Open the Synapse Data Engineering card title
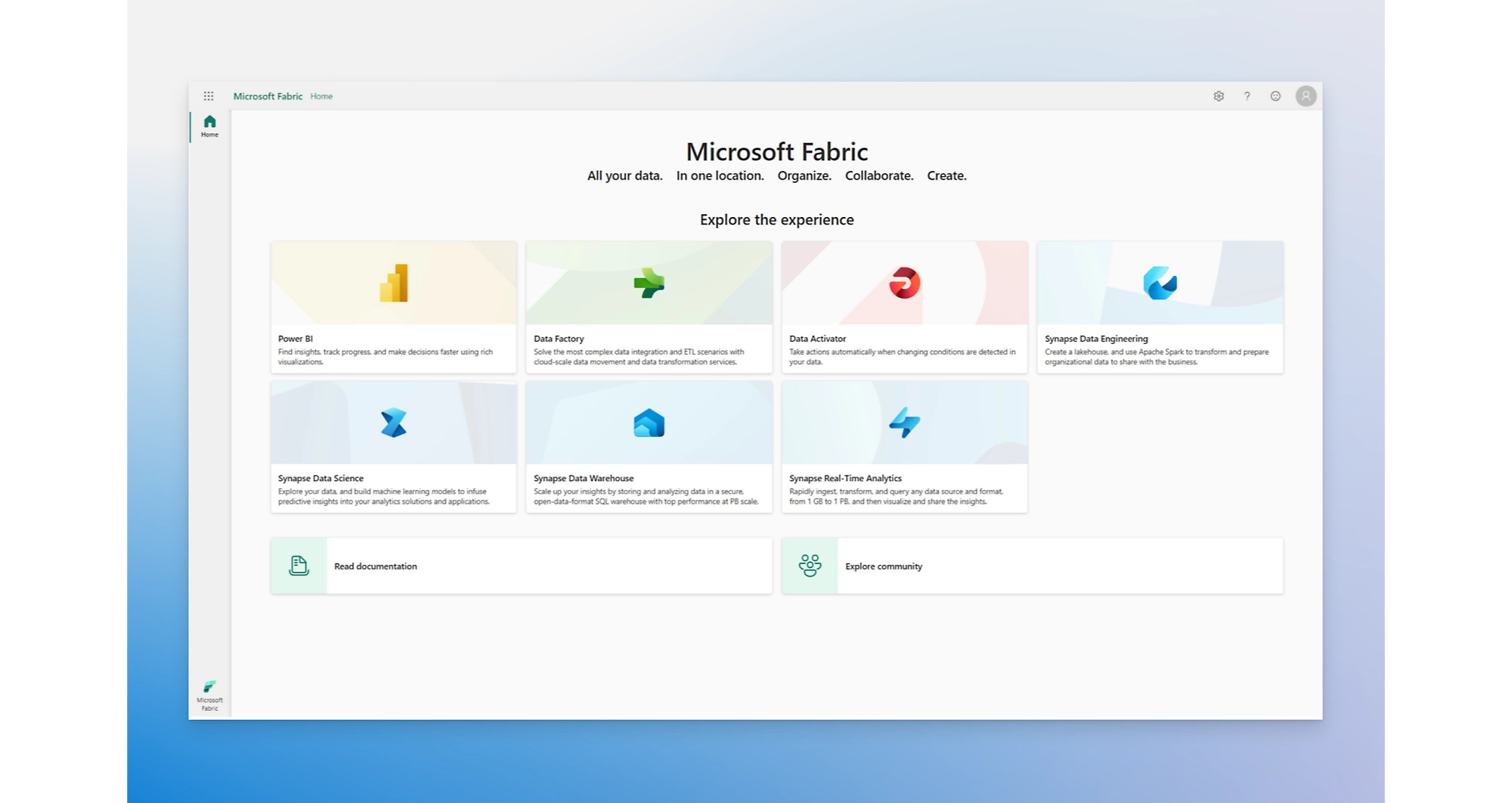 click(1096, 339)
